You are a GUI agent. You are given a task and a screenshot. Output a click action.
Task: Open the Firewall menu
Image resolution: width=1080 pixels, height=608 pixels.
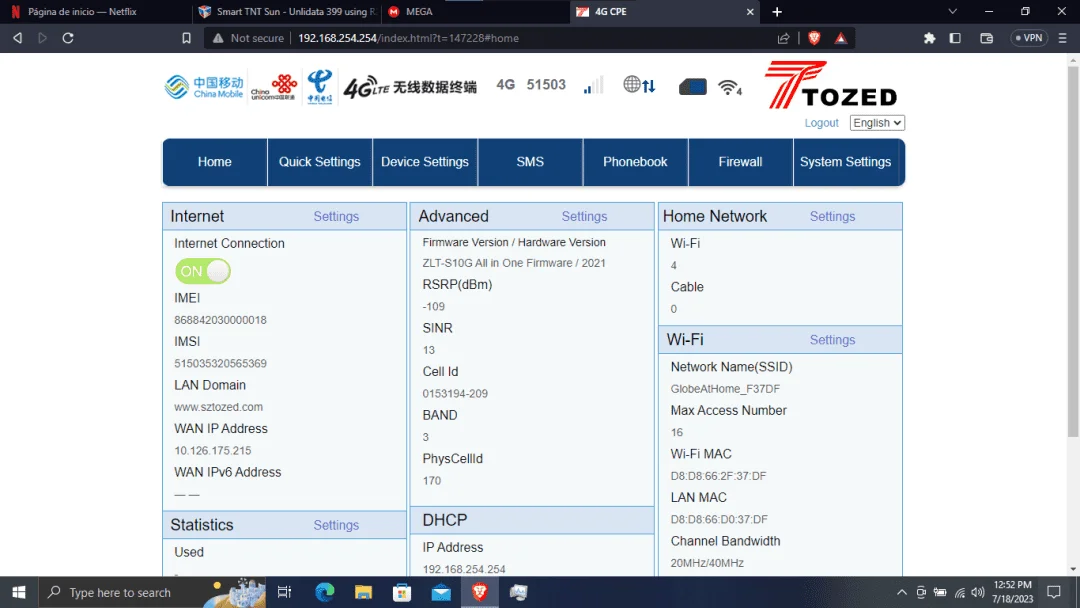(x=740, y=162)
